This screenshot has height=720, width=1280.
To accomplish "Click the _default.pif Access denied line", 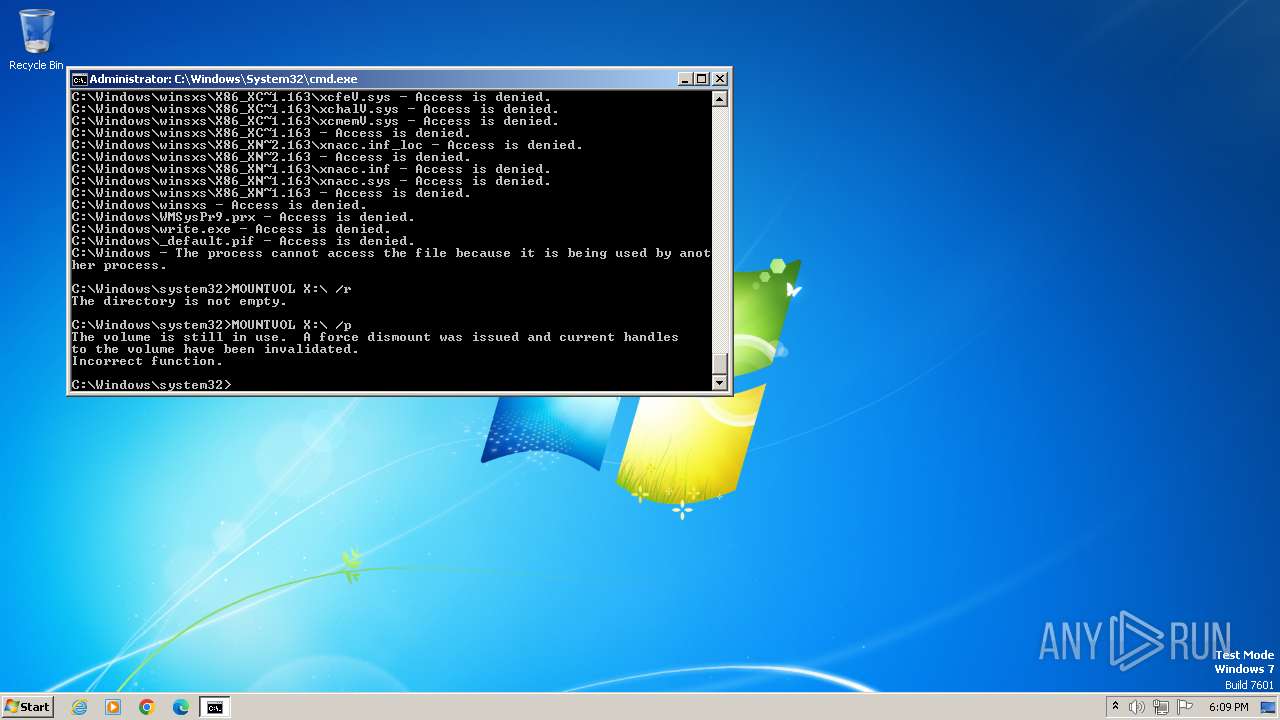I will 243,241.
